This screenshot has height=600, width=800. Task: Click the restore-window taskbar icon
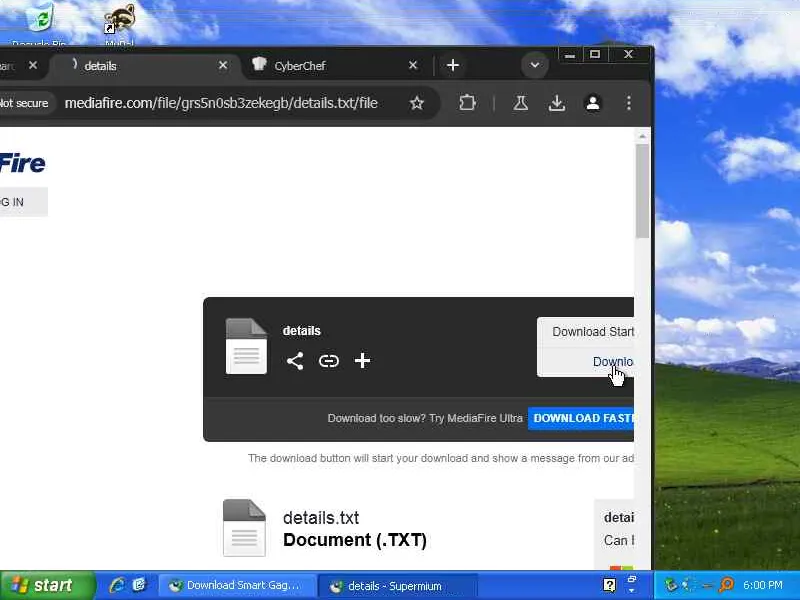631,581
